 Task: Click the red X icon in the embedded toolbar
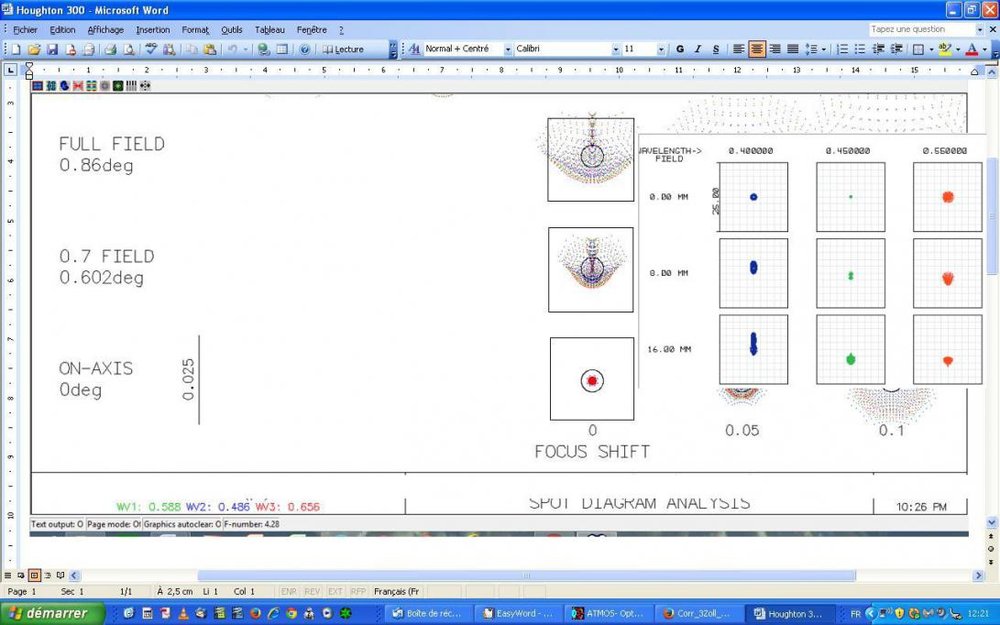point(78,85)
